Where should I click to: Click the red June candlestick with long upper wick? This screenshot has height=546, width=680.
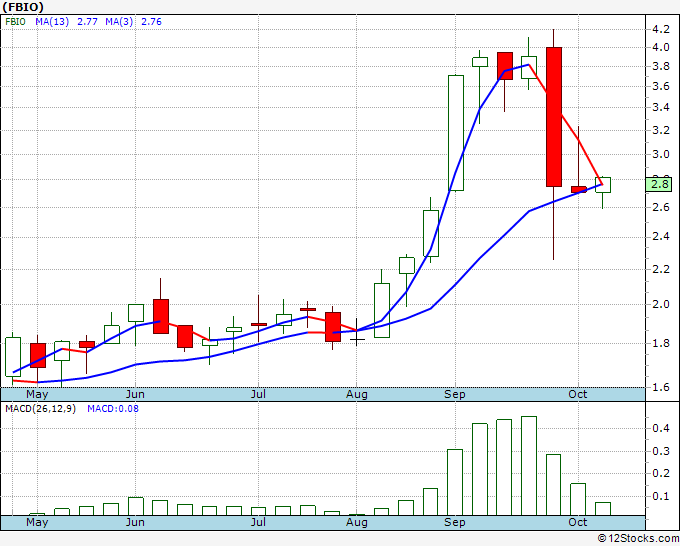[x=160, y=315]
